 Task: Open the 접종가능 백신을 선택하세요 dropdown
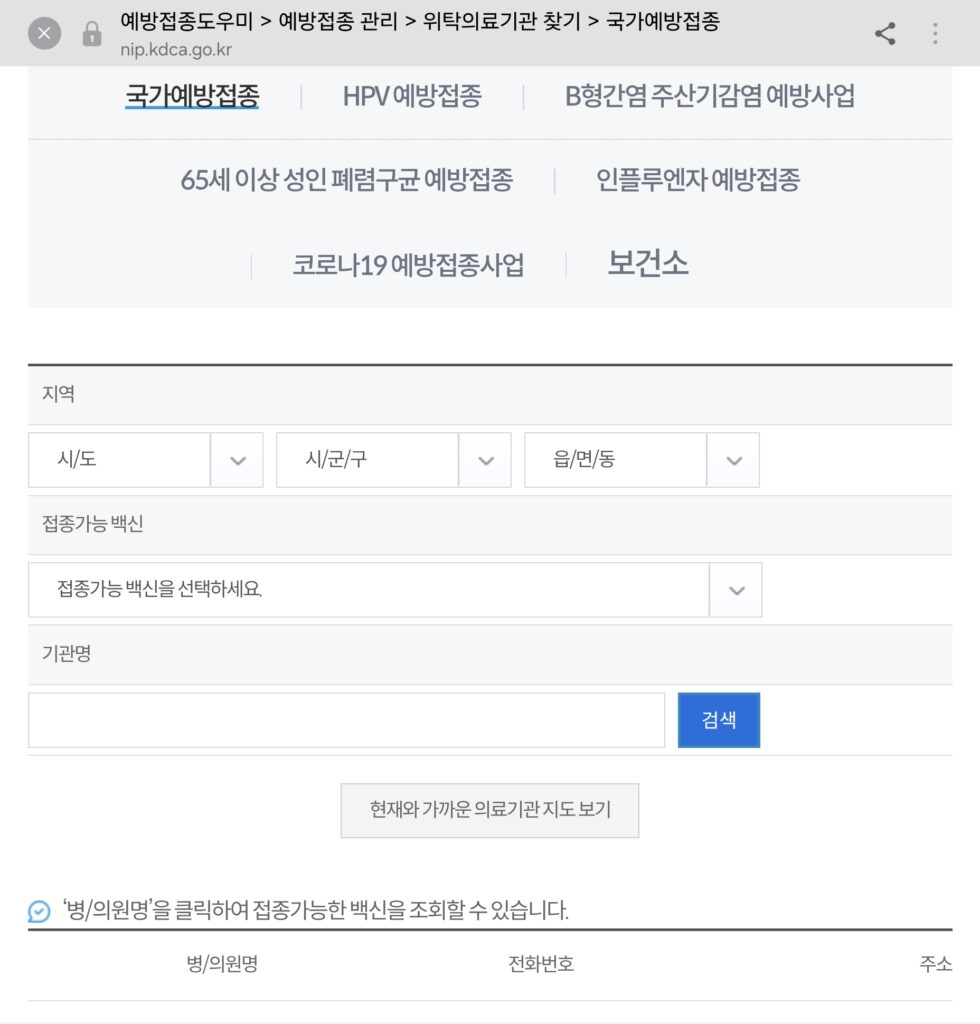pyautogui.click(x=394, y=590)
